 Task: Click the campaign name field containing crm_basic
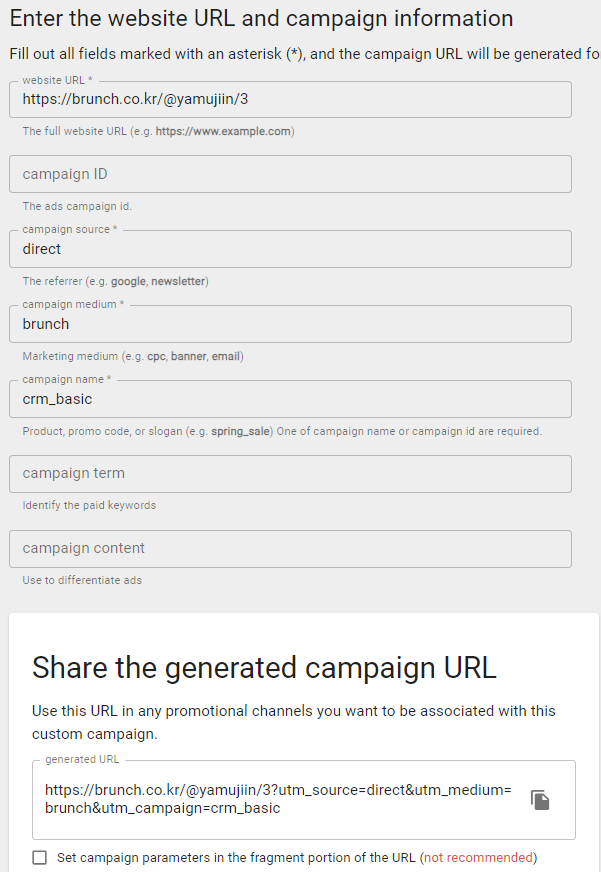(290, 399)
